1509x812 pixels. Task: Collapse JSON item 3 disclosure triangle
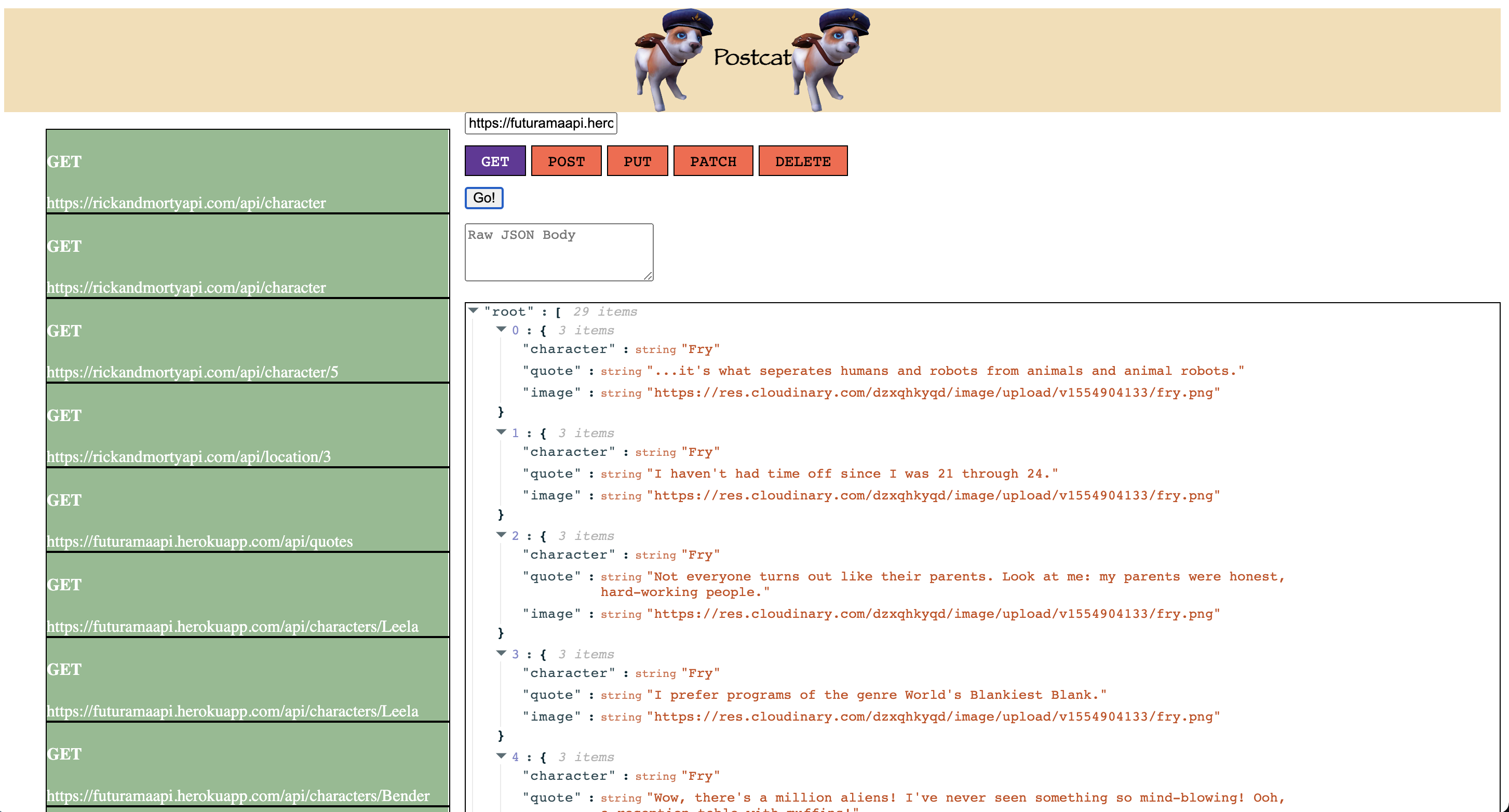tap(501, 653)
